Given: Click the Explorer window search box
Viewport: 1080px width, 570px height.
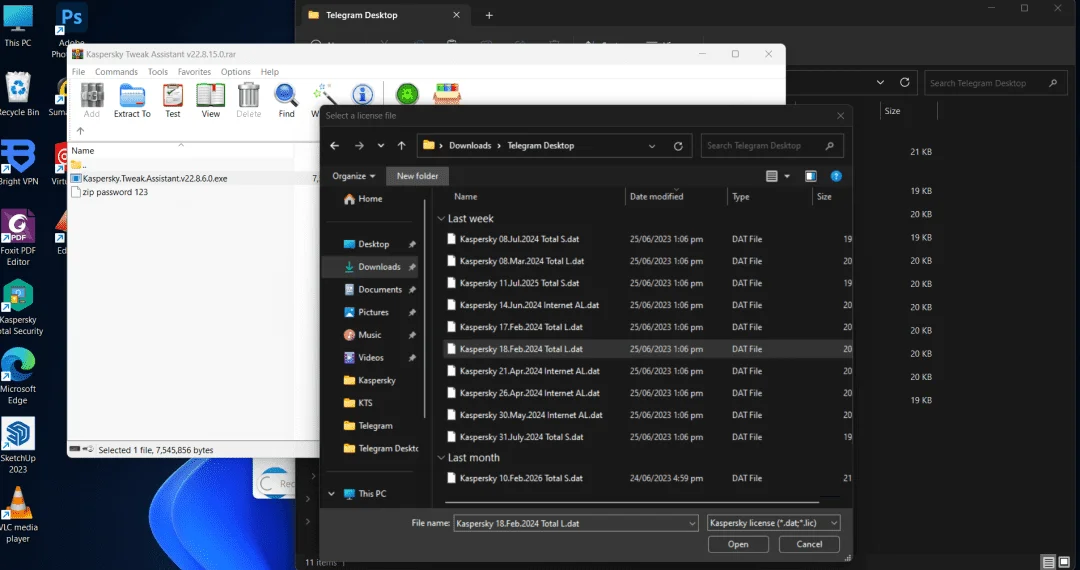Looking at the screenshot, I should coord(994,83).
